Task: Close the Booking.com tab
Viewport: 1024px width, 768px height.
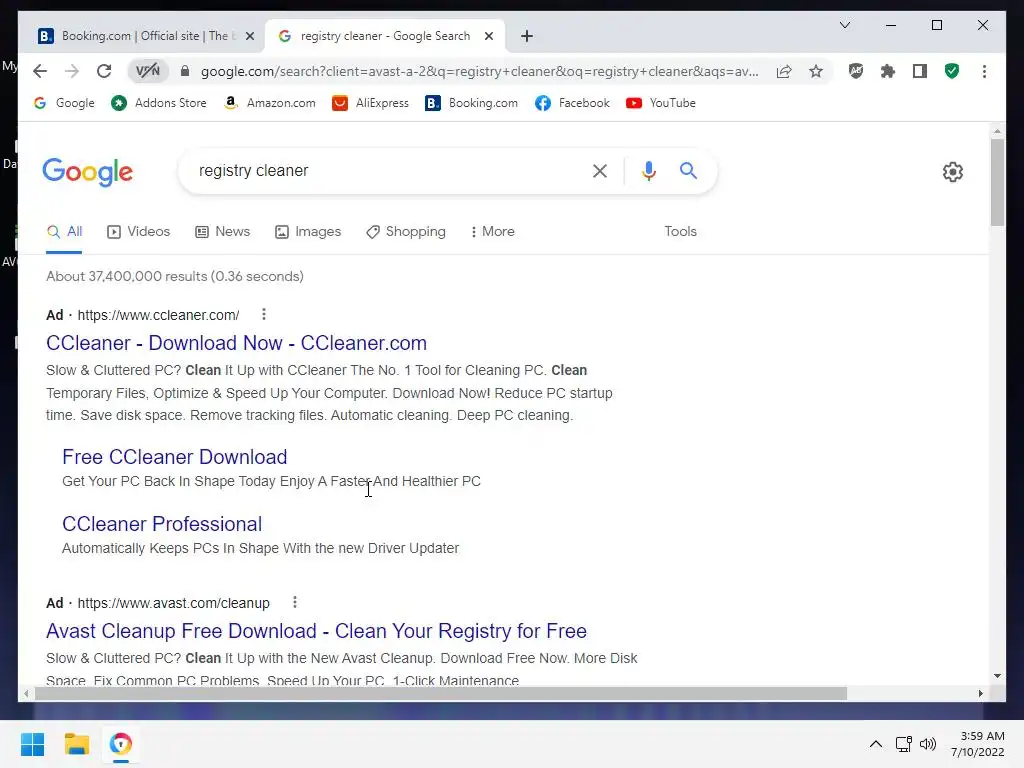Action: coord(249,36)
